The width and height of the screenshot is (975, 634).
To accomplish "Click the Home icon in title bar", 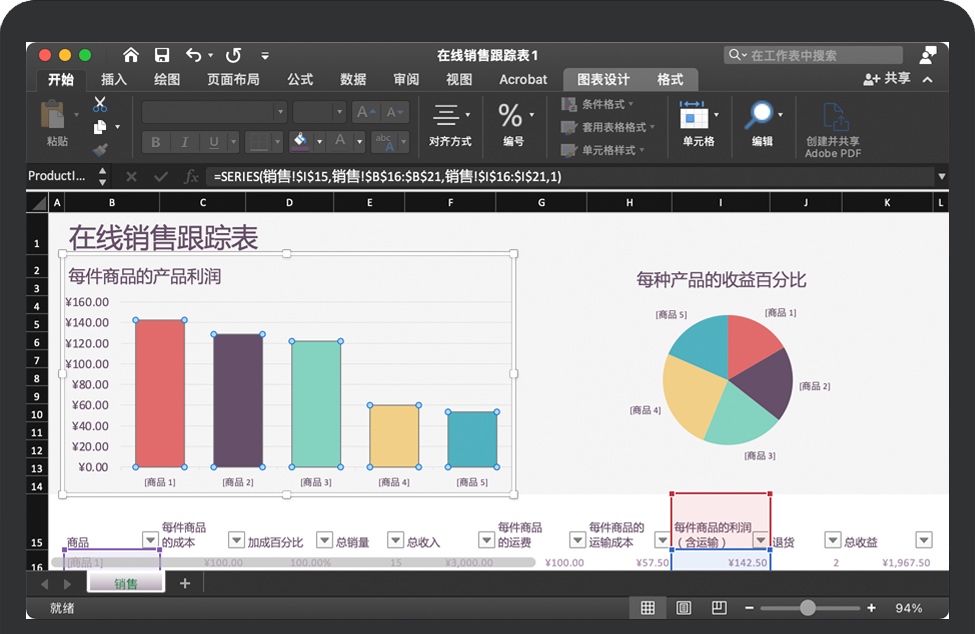I will (131, 55).
